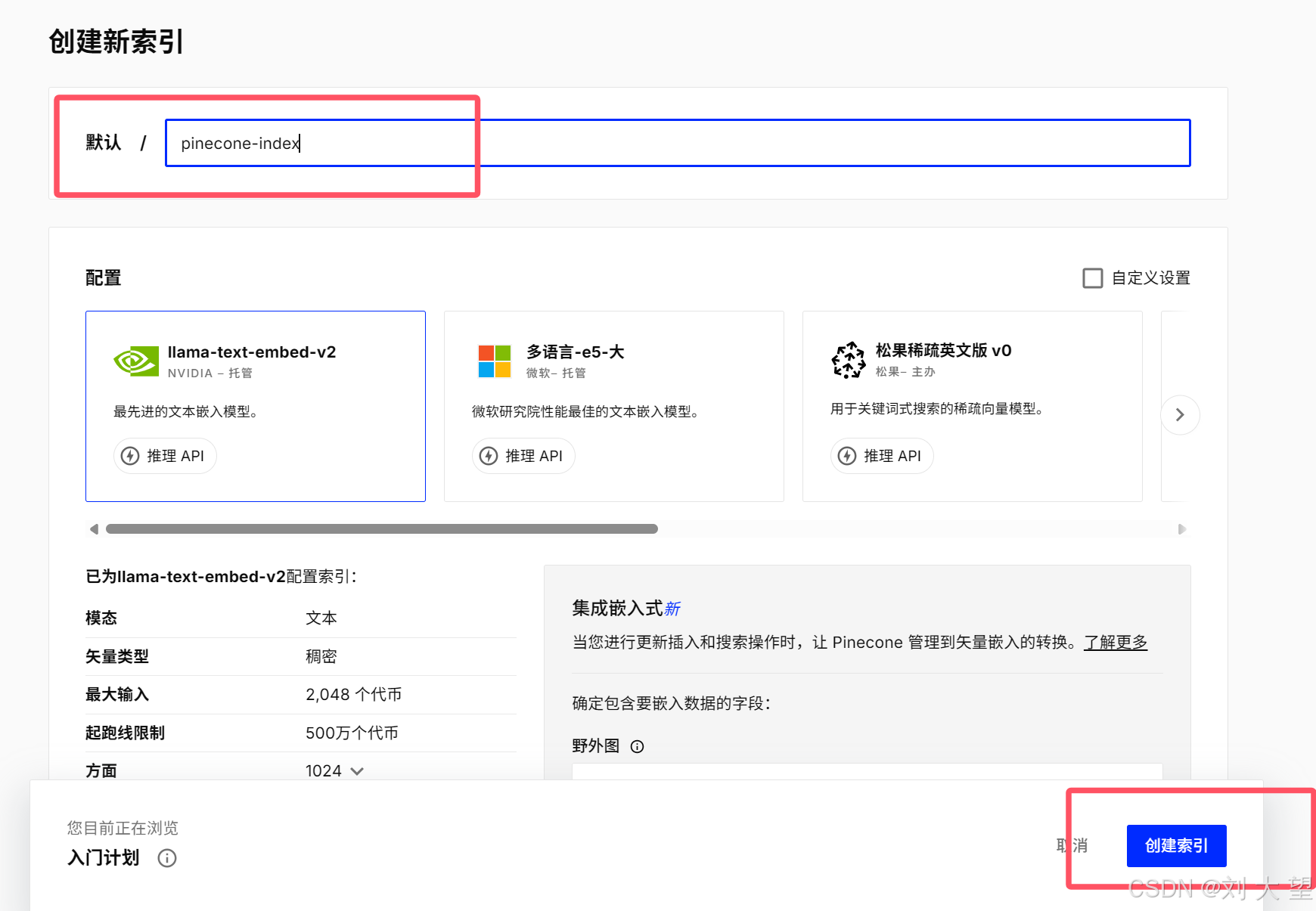Click lightning icon in llama-text-embed-v2 推理 API chip
The width and height of the screenshot is (1316, 911).
pos(130,456)
